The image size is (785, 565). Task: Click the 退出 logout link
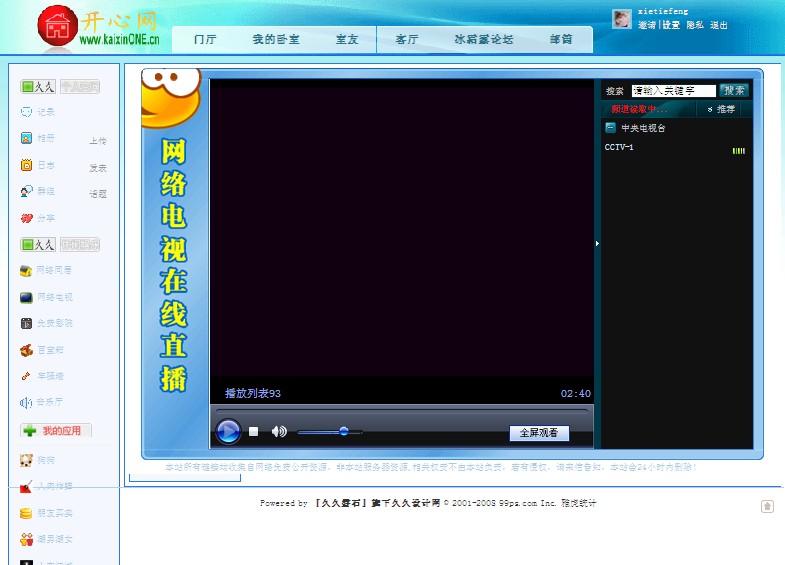(x=718, y=25)
